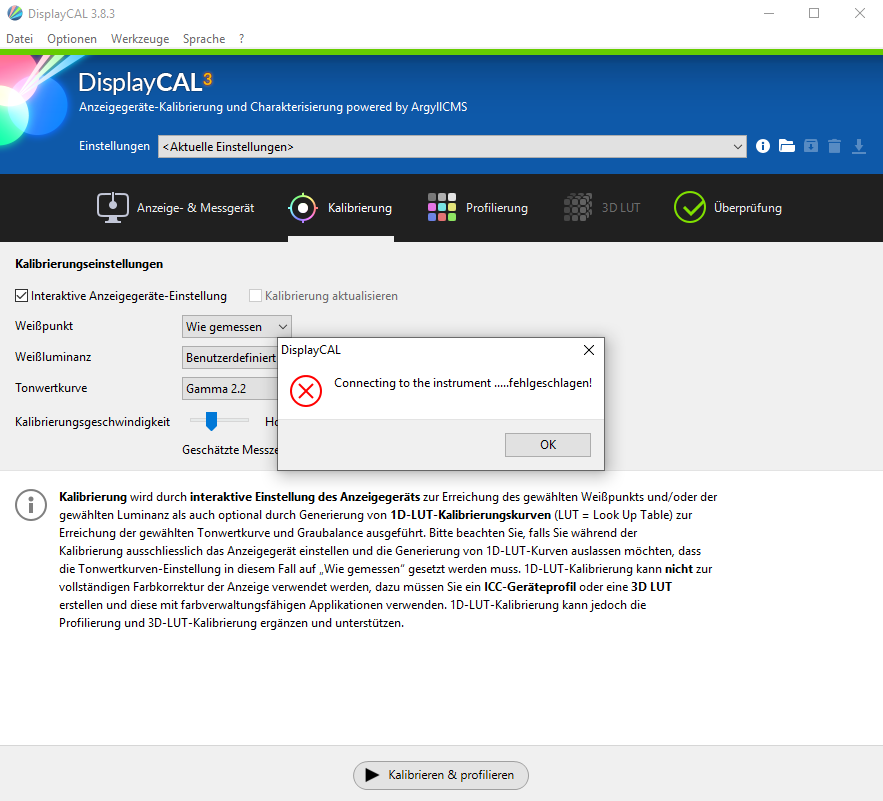The image size is (883, 801).
Task: Close the DisplayCAL error dialog
Action: (x=589, y=350)
